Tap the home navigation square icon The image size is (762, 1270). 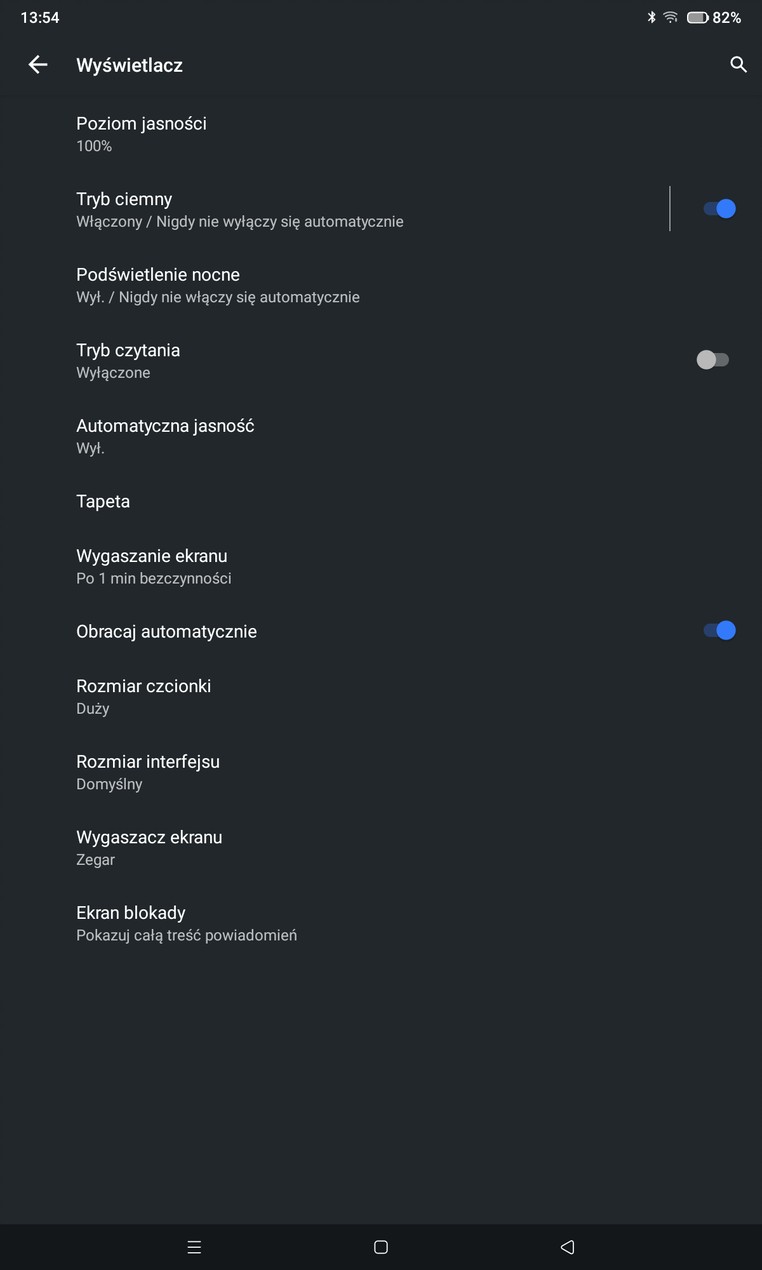point(381,1247)
